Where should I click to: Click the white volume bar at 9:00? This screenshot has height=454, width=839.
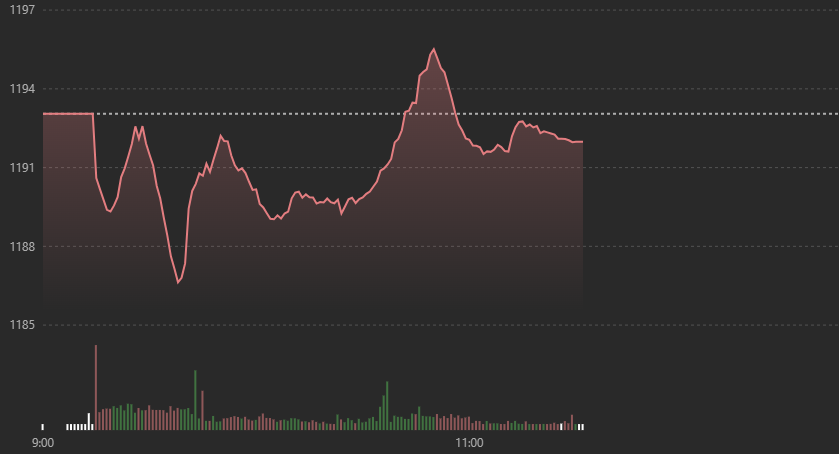tap(43, 427)
